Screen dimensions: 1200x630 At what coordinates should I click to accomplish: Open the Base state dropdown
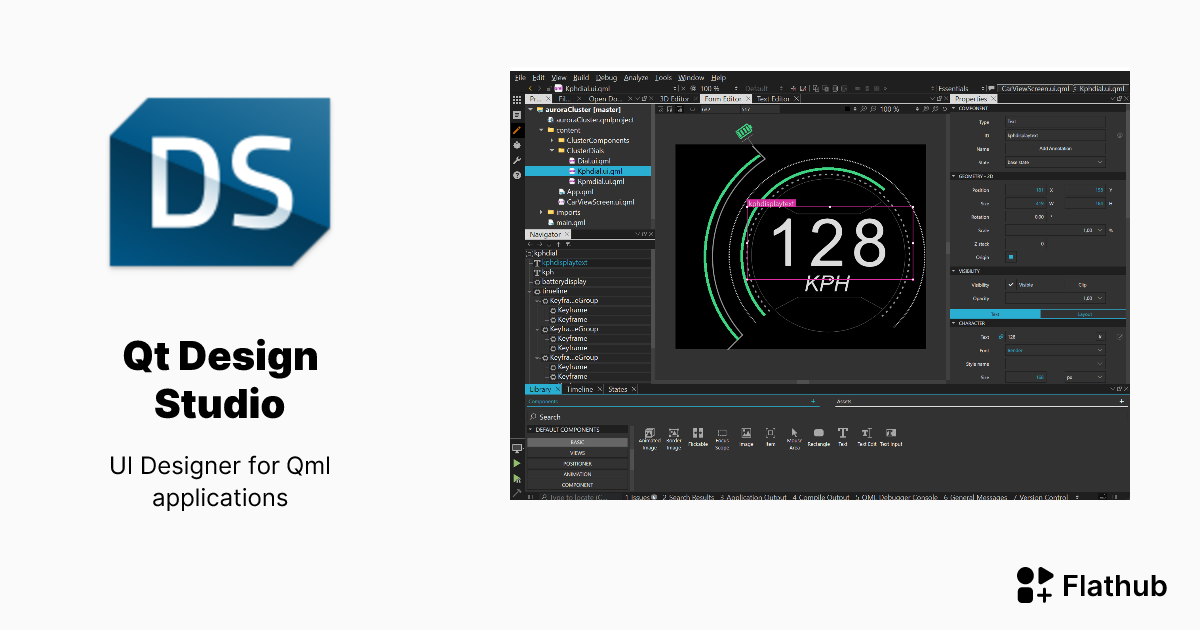click(1053, 160)
